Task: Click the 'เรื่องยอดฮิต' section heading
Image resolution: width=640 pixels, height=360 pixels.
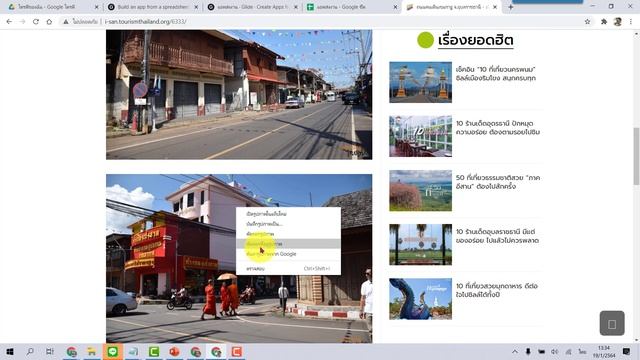Action: coord(476,40)
